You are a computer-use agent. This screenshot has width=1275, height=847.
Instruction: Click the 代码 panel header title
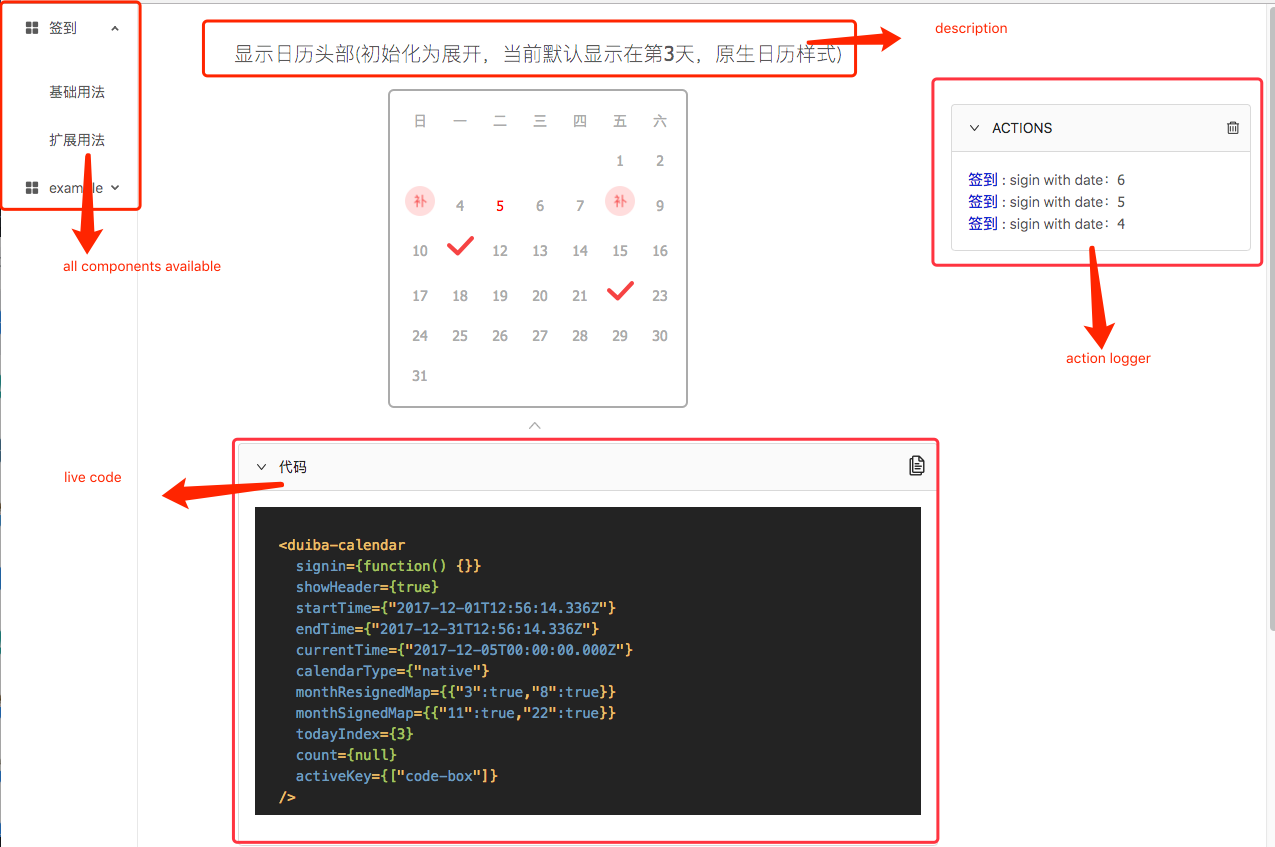click(293, 467)
